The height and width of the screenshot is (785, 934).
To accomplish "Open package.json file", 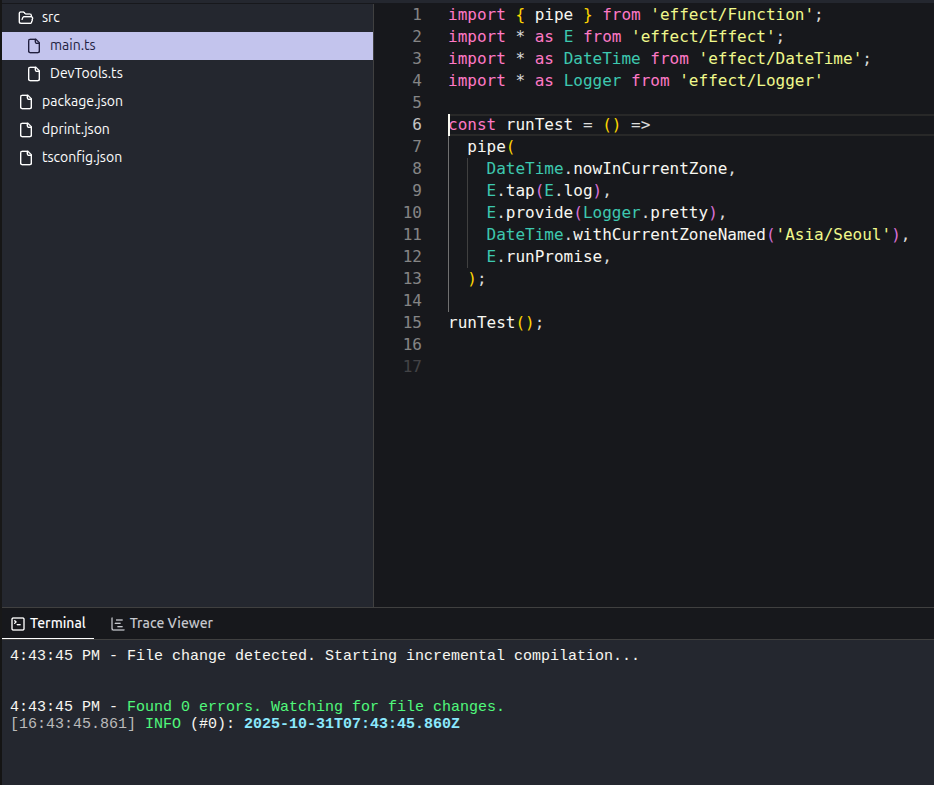I will click(187, 101).
